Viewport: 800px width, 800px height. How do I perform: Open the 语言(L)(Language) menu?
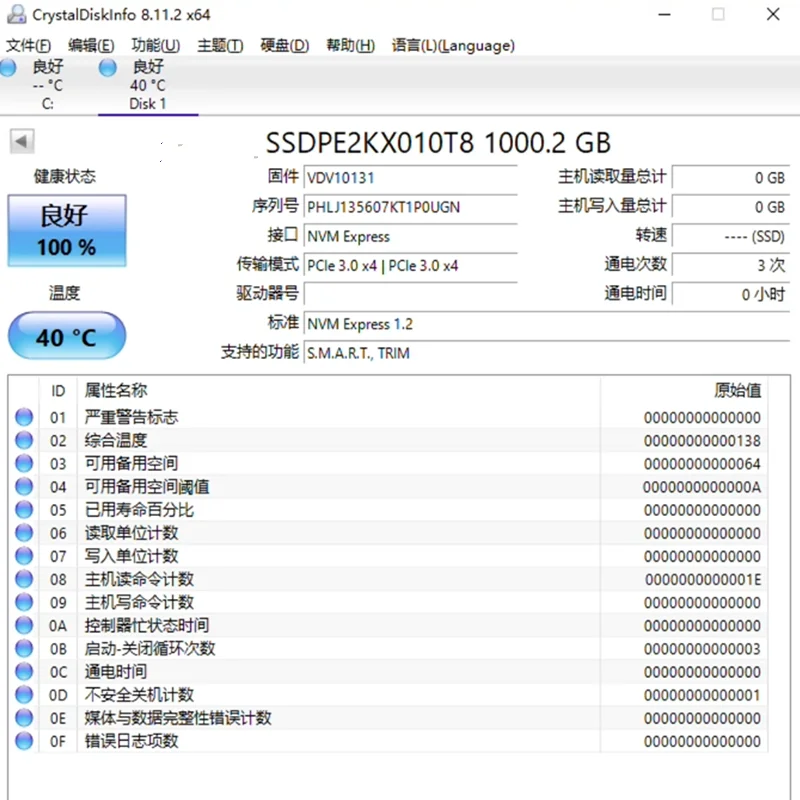click(x=453, y=45)
